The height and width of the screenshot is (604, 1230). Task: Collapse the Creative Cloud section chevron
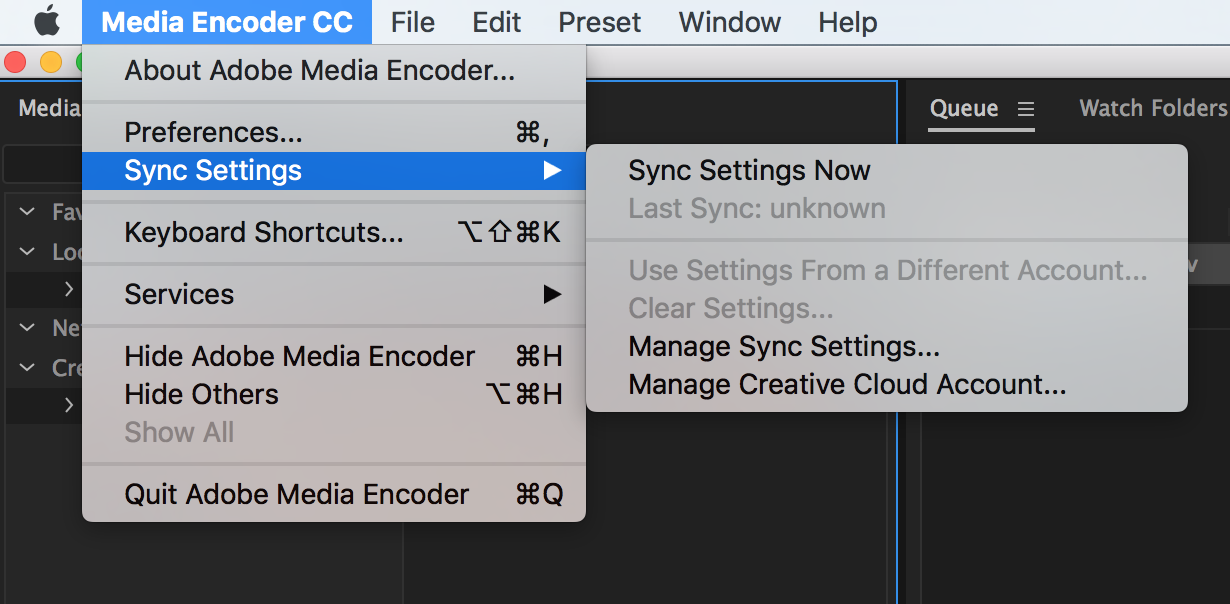tap(28, 368)
